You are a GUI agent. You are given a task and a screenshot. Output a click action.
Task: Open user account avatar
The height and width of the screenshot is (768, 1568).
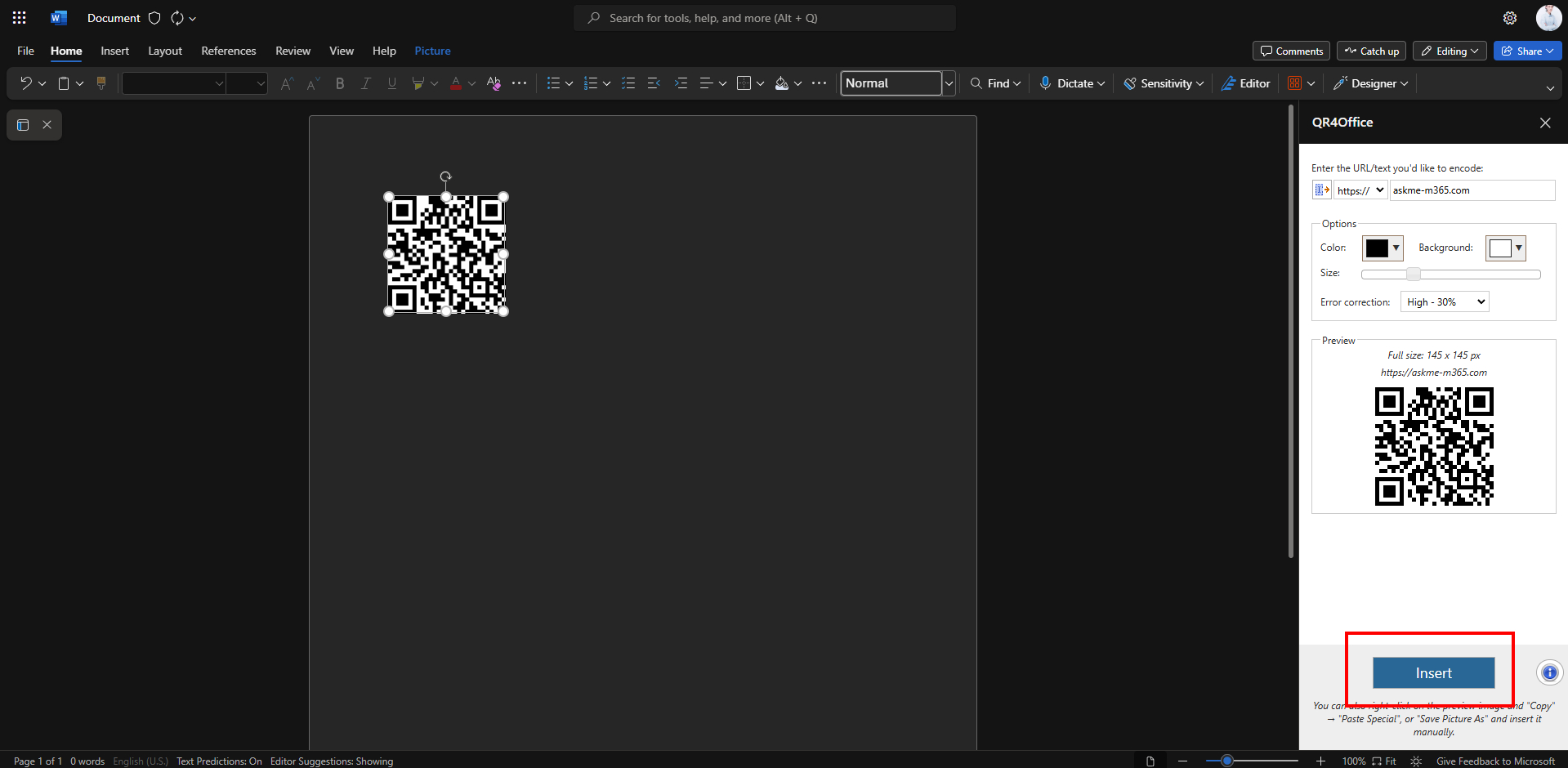[1548, 18]
